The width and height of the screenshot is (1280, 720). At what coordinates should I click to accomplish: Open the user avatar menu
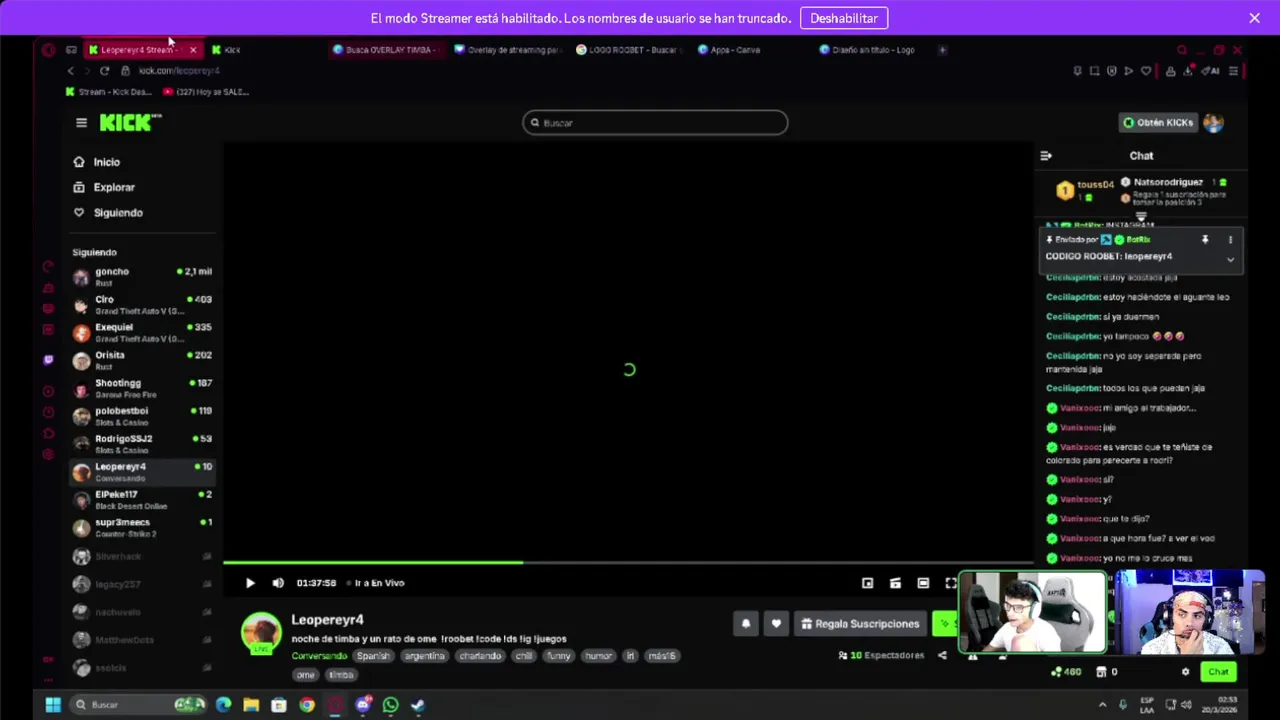click(1213, 123)
